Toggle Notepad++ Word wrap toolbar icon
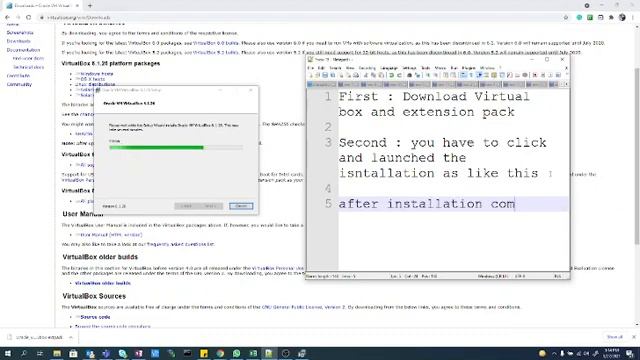640x360 pixels. click(463, 76)
